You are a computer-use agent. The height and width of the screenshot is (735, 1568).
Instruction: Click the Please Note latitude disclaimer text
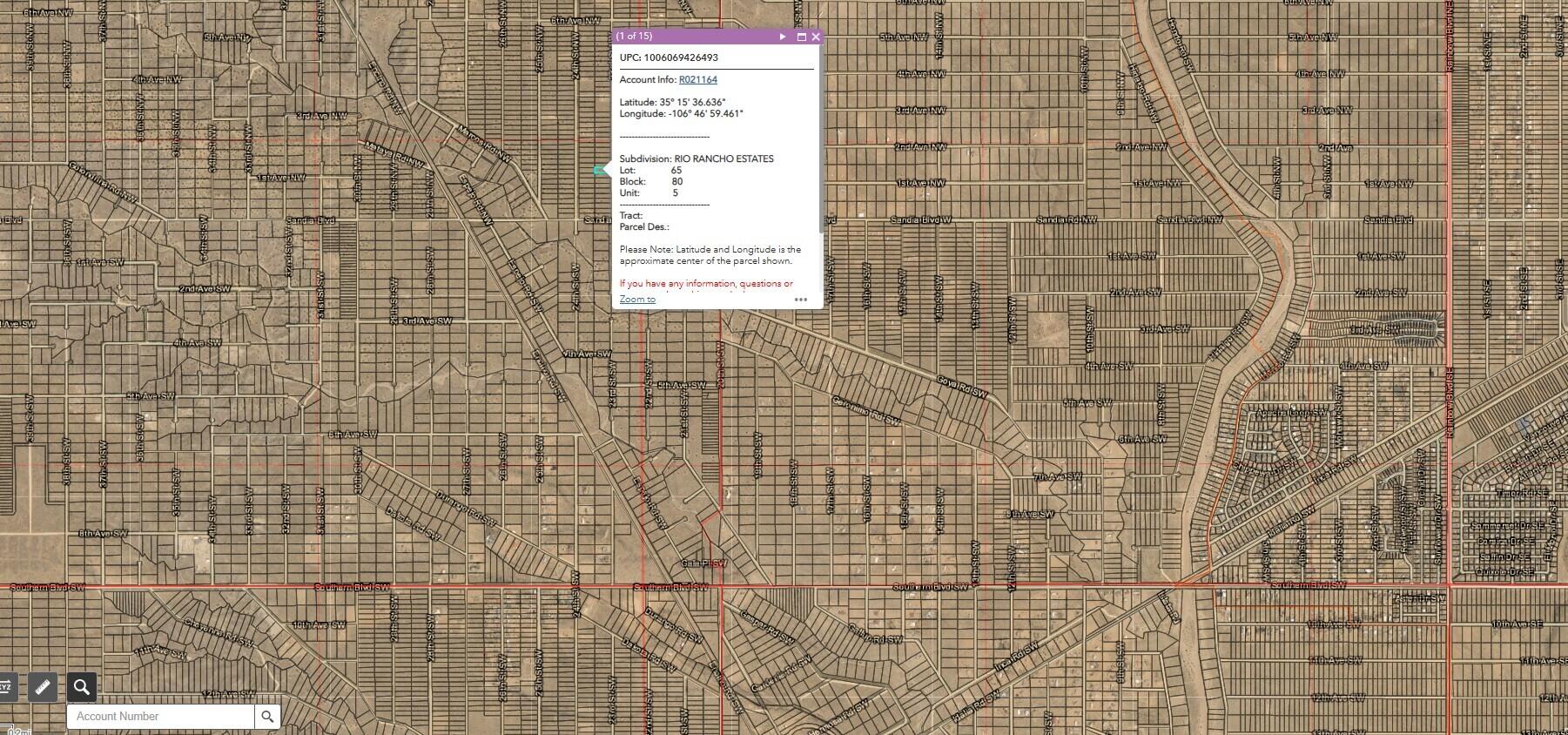(710, 255)
